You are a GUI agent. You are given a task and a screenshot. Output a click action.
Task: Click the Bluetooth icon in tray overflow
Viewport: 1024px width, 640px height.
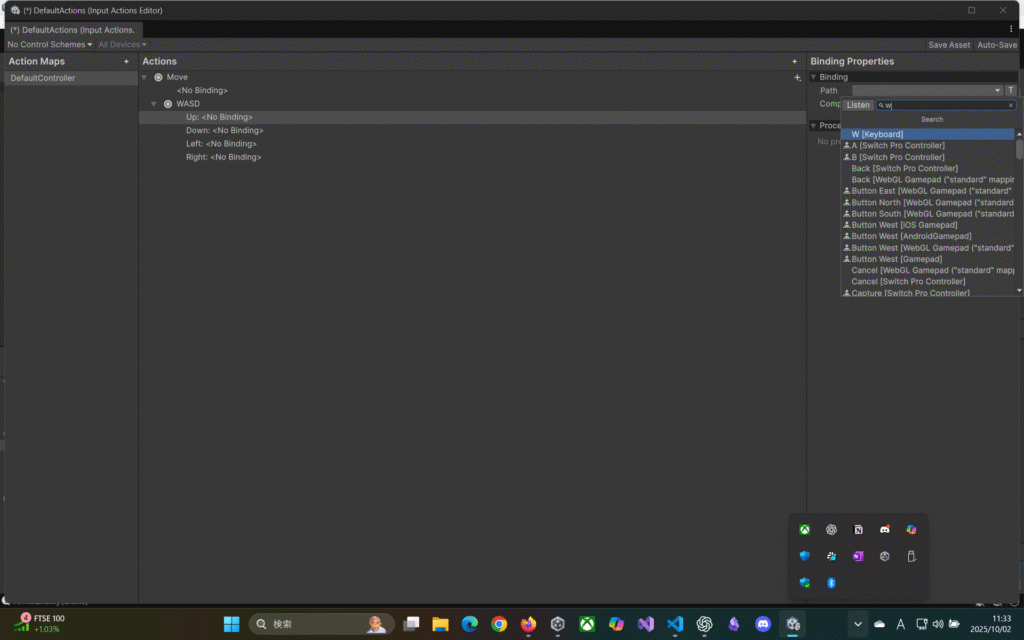click(831, 583)
